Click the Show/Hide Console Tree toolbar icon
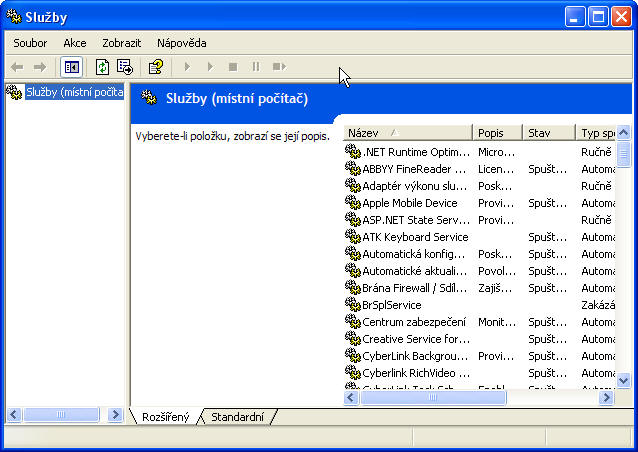This screenshot has width=638, height=452. (x=71, y=67)
